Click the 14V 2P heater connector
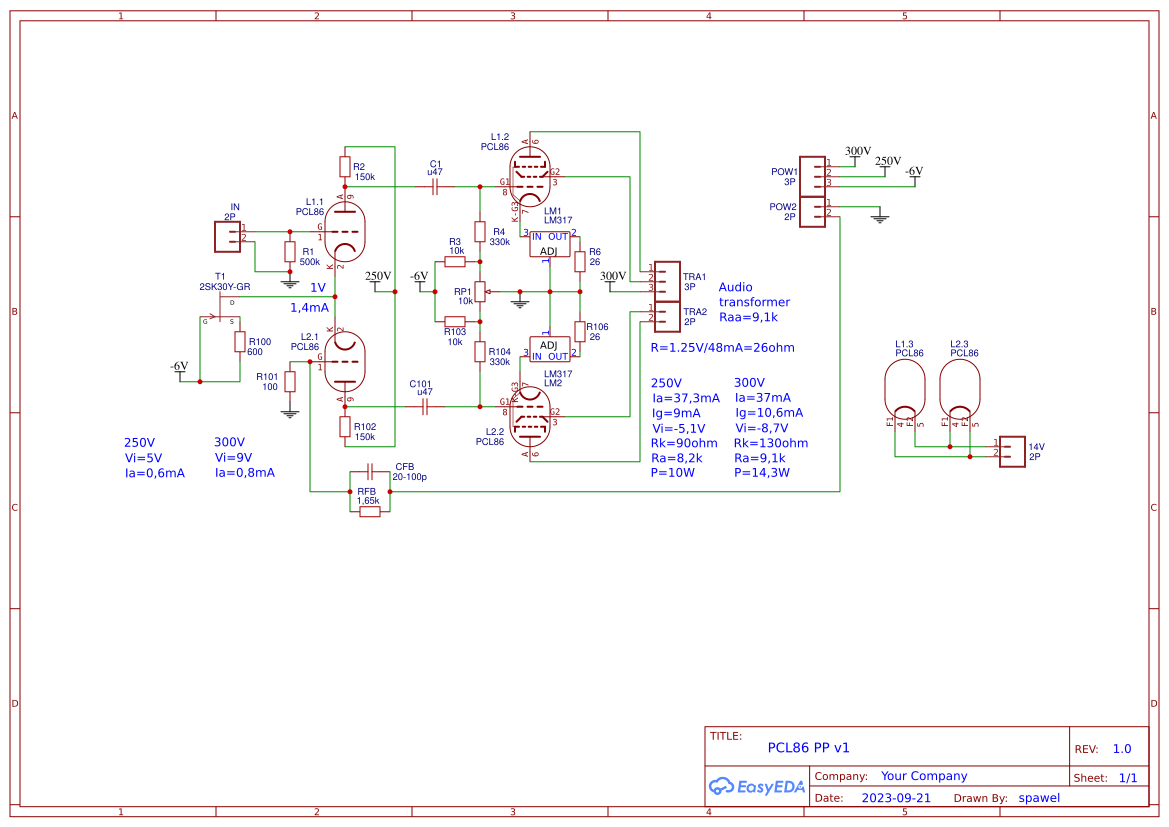This screenshot has height=827, width=1169. pyautogui.click(x=1012, y=452)
